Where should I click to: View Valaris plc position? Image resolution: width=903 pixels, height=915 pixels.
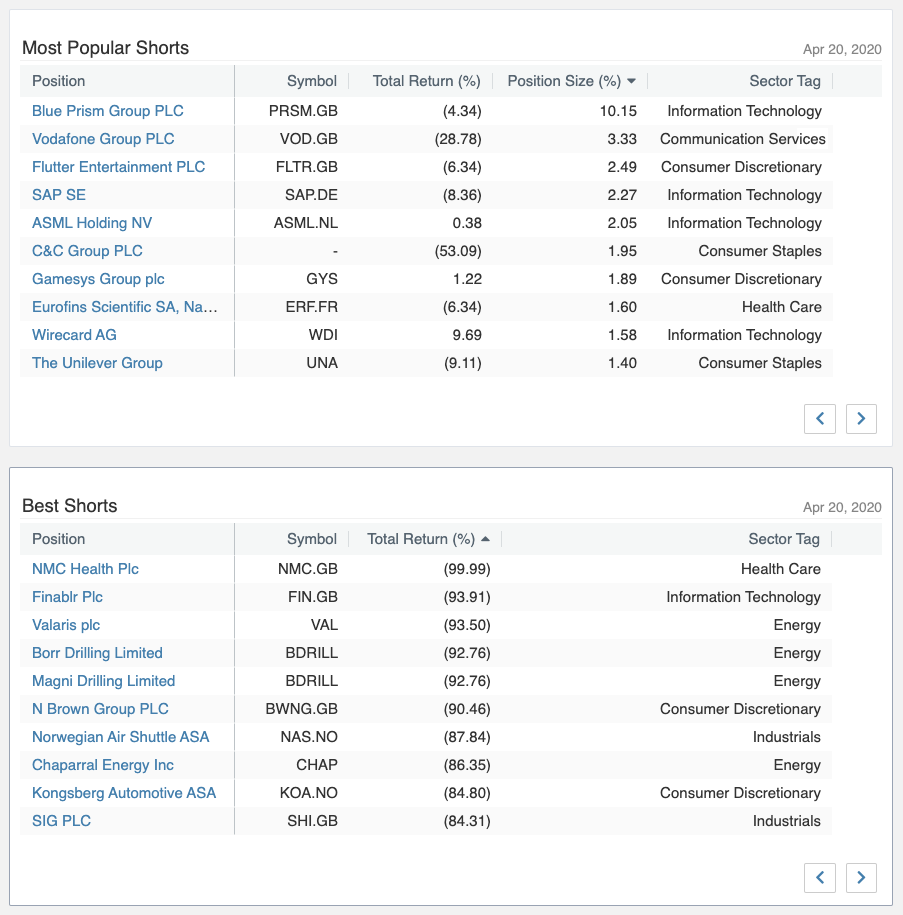(x=66, y=625)
